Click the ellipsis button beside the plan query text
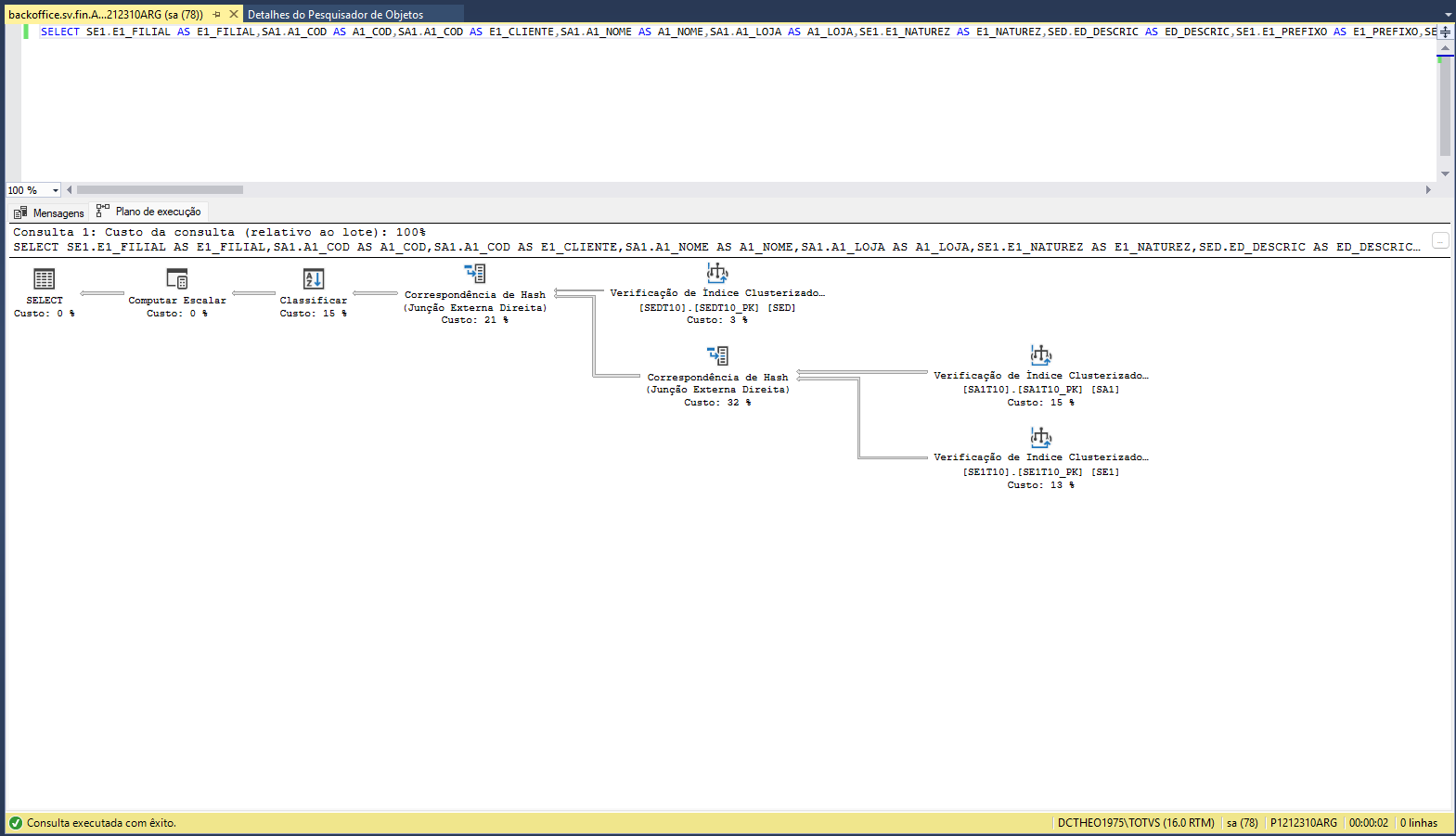 tap(1440, 240)
